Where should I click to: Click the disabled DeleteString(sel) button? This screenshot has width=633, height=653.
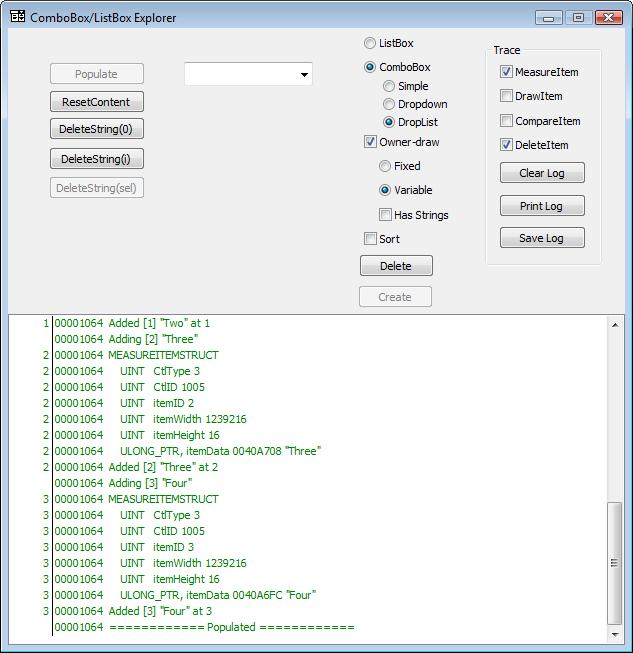[x=97, y=188]
